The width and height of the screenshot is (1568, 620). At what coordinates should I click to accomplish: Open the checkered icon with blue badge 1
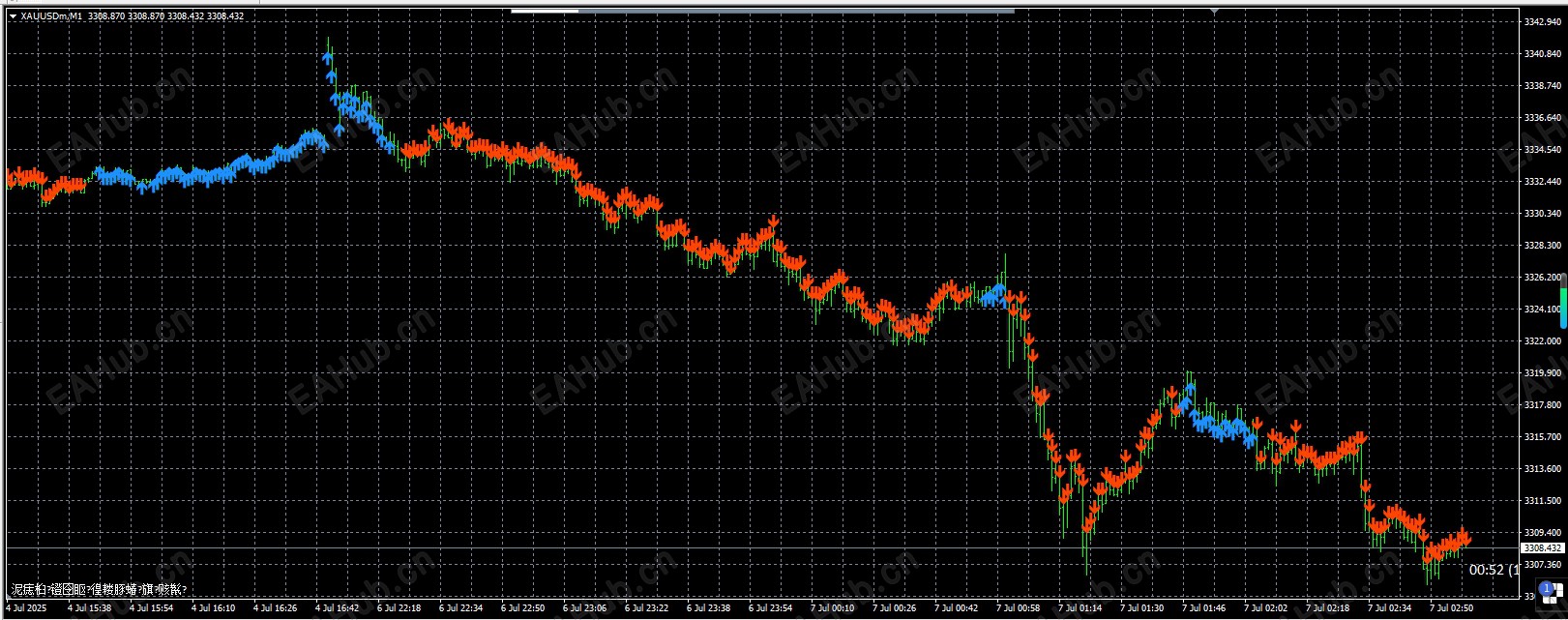(x=1549, y=593)
